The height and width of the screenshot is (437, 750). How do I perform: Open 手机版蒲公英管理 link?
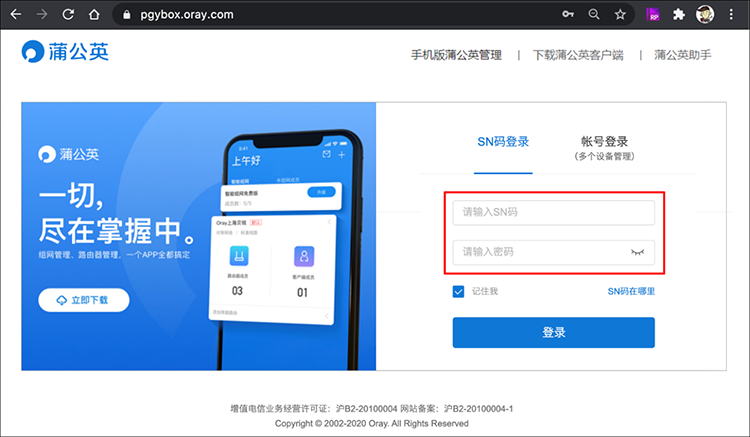(x=456, y=55)
